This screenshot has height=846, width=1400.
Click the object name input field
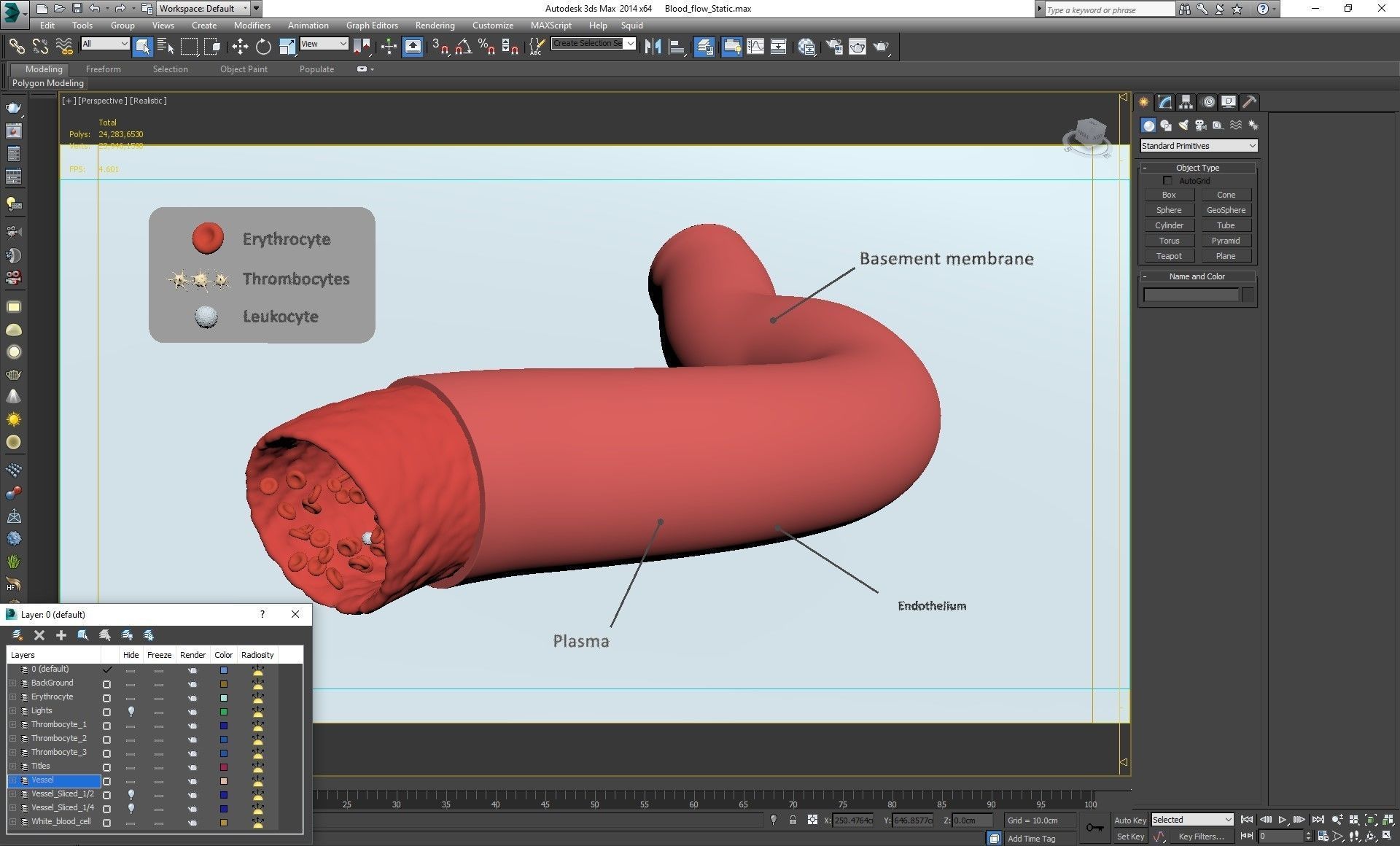[x=1191, y=295]
